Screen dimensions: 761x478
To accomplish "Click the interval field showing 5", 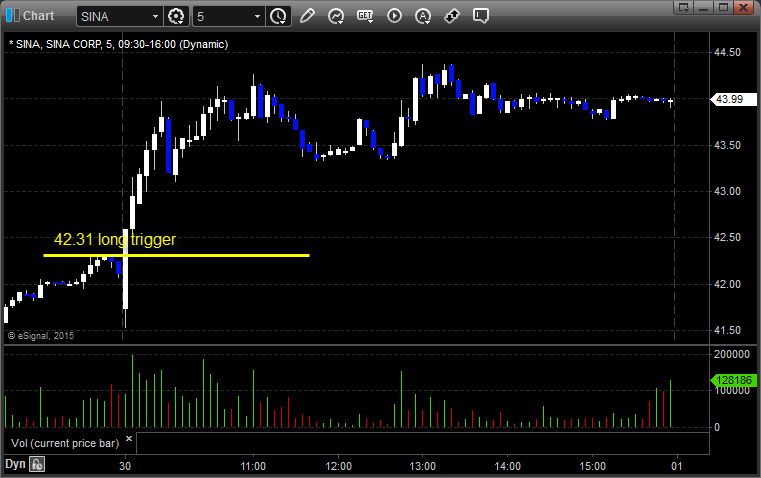I will point(223,16).
